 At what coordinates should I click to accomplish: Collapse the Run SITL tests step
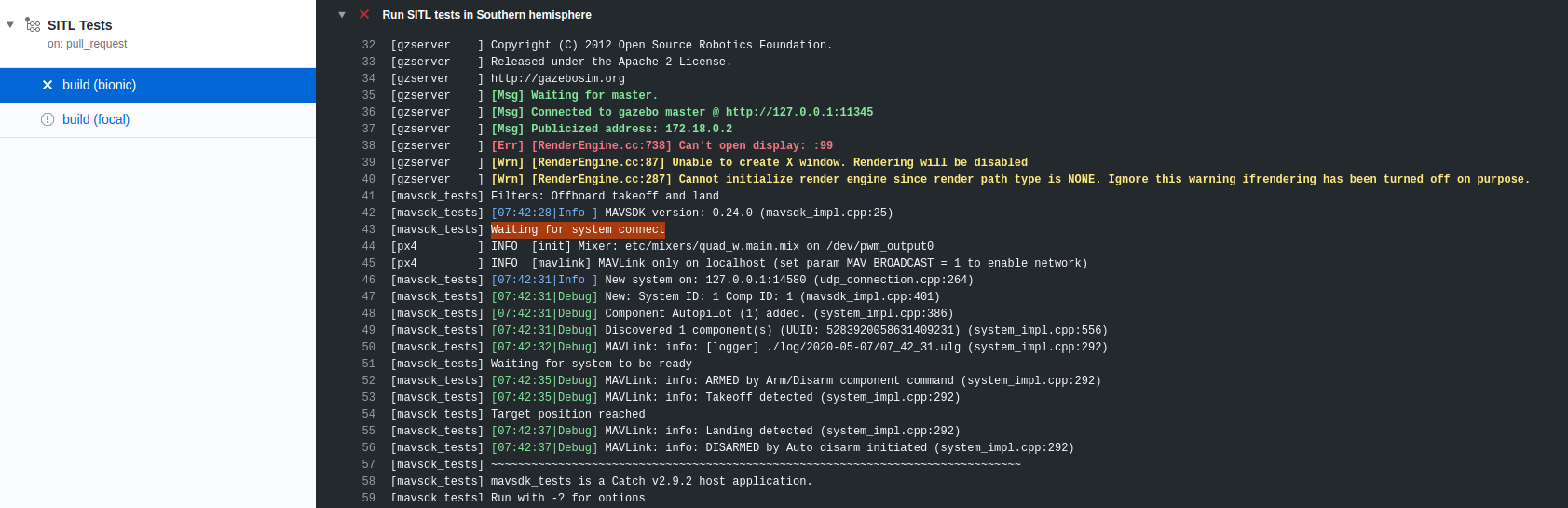[x=342, y=15]
